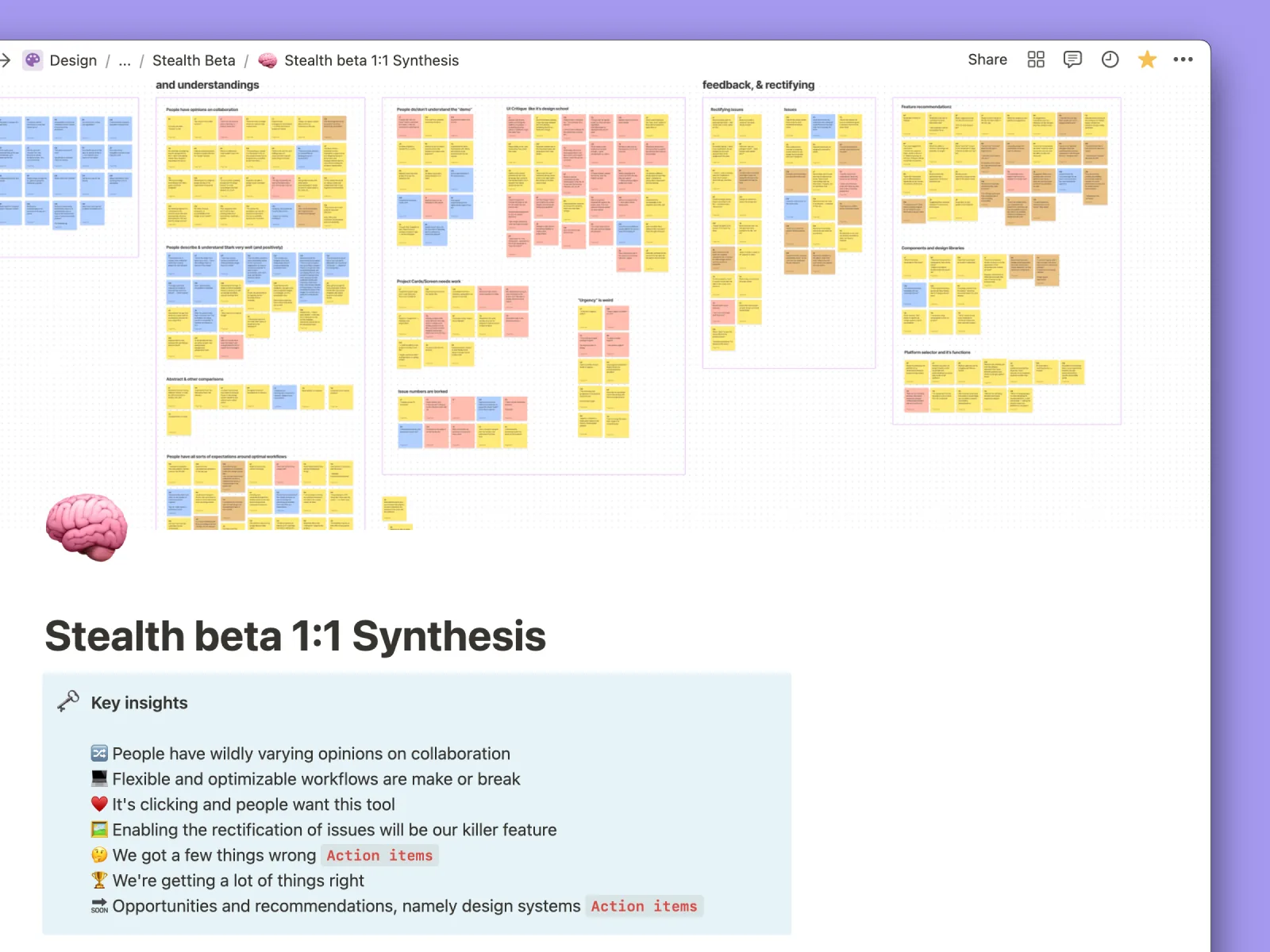Click the forward navigation arrow in breadcrumb bar
The height and width of the screenshot is (952, 1270).
5,60
